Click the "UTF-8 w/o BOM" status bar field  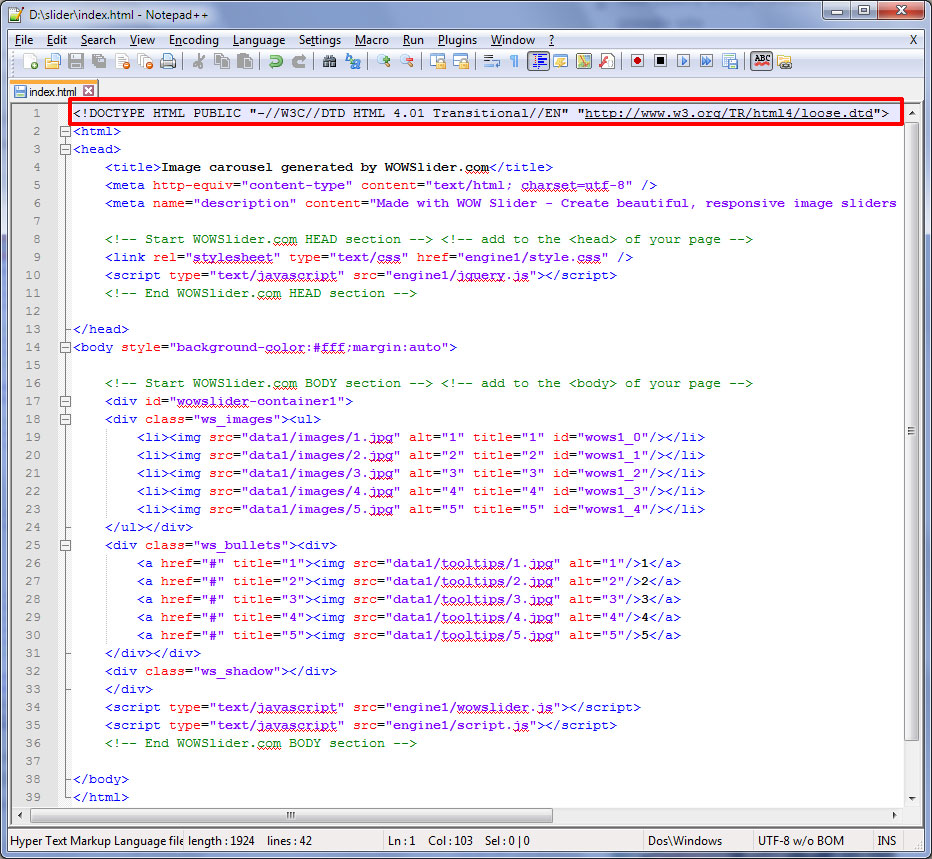pos(801,841)
